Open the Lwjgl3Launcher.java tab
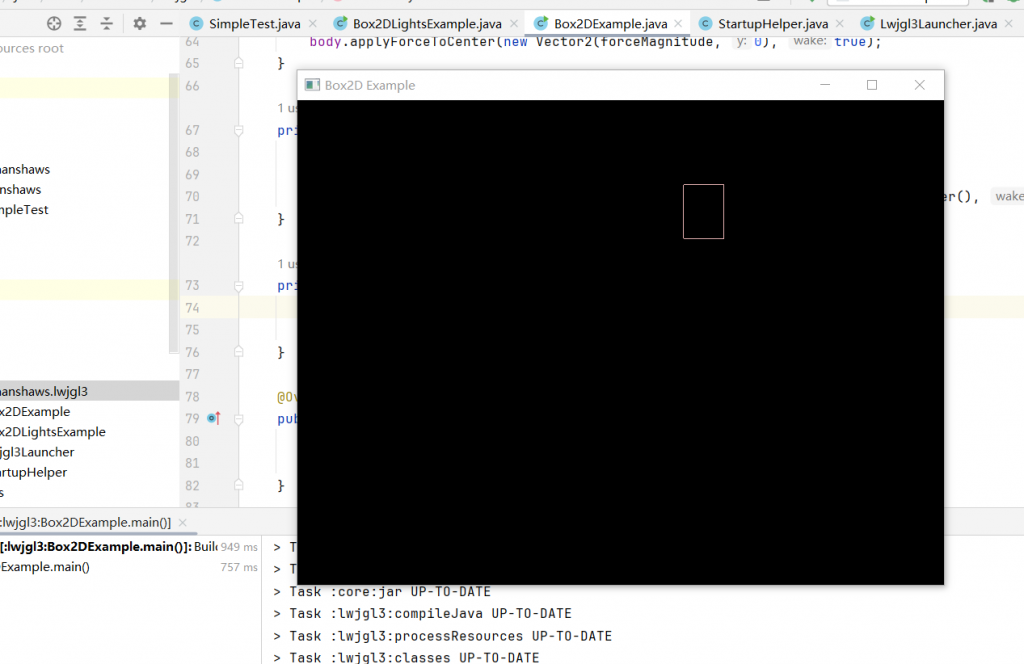 coord(938,24)
